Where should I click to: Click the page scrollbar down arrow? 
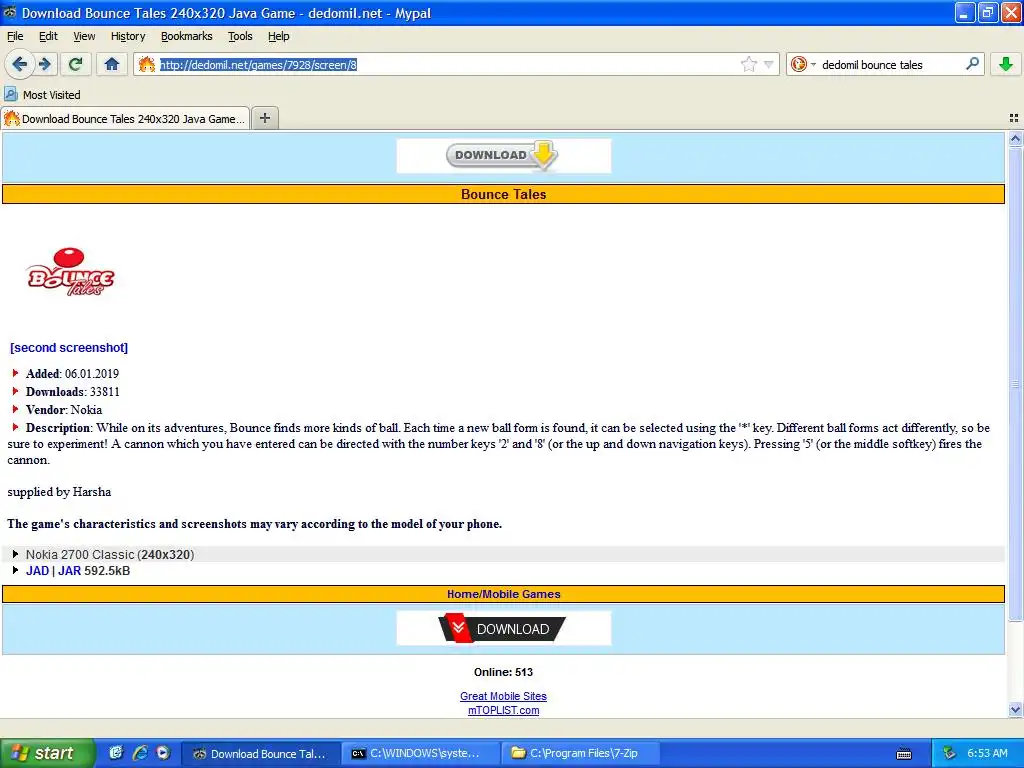1015,710
